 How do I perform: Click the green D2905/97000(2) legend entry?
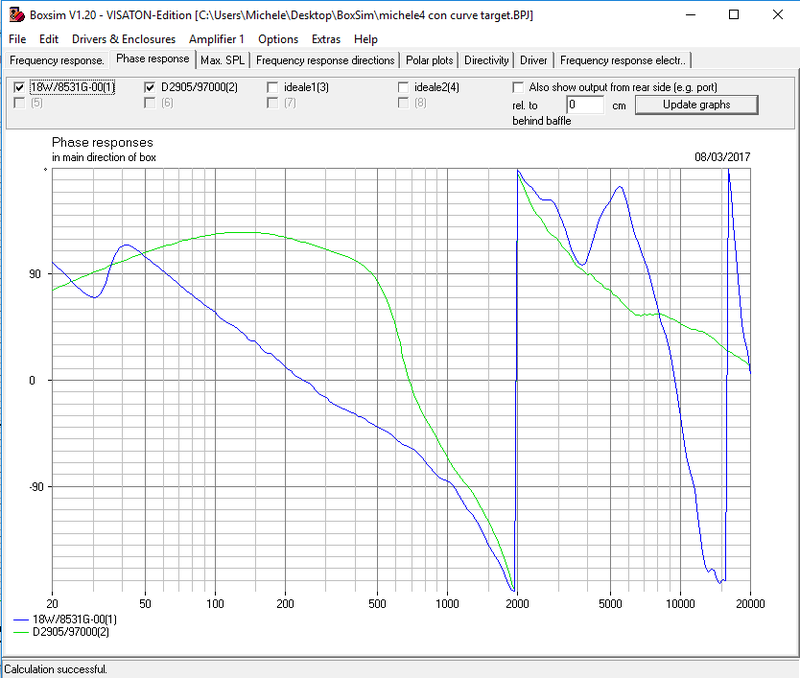61,632
